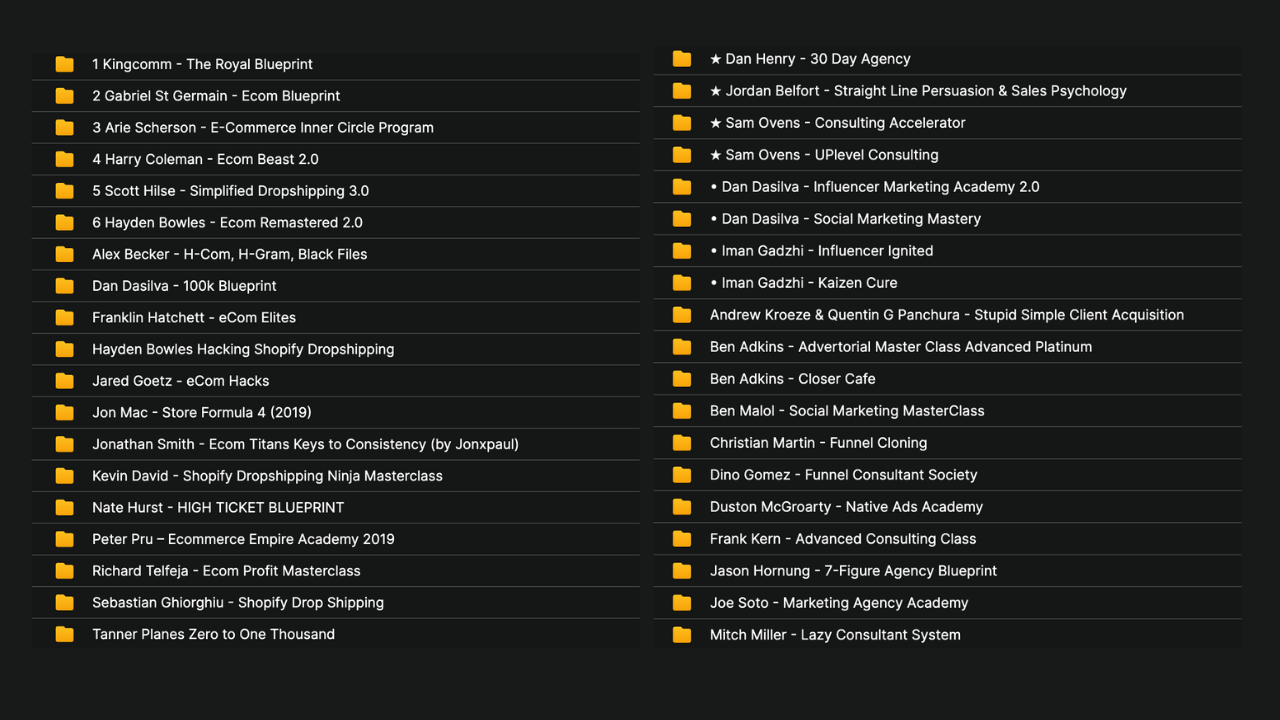Click folder icon beside Dan Henry 30 Day Agency

pos(682,59)
